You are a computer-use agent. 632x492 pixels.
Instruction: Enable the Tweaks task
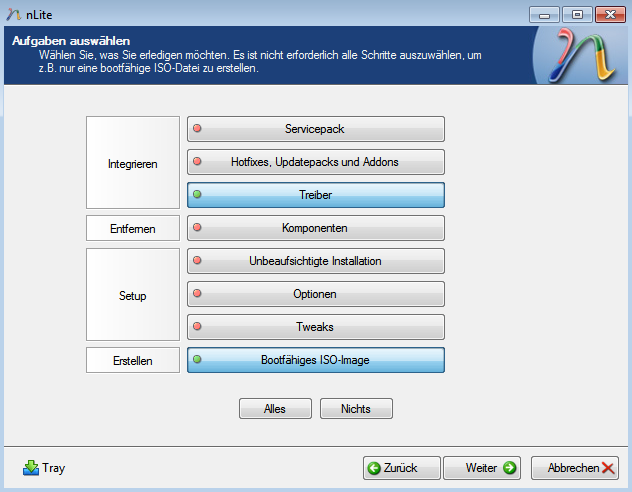coord(315,327)
